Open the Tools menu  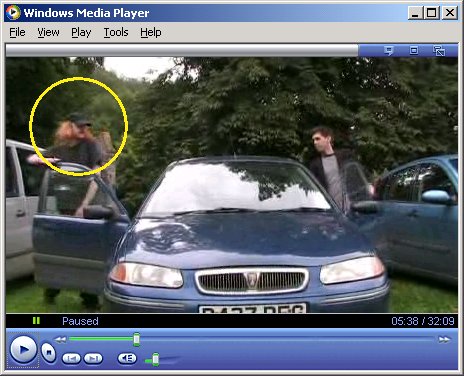click(116, 32)
